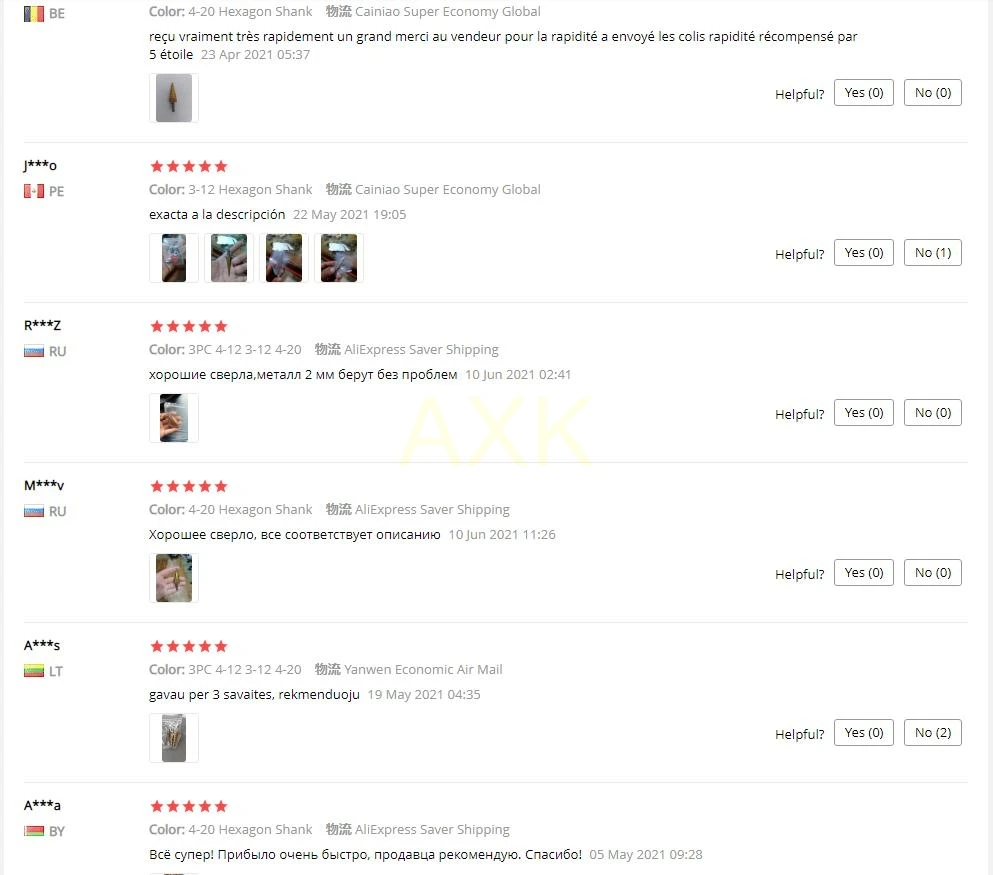Click Yes (0) on M***v's review
This screenshot has width=993, height=875.
pyautogui.click(x=863, y=572)
